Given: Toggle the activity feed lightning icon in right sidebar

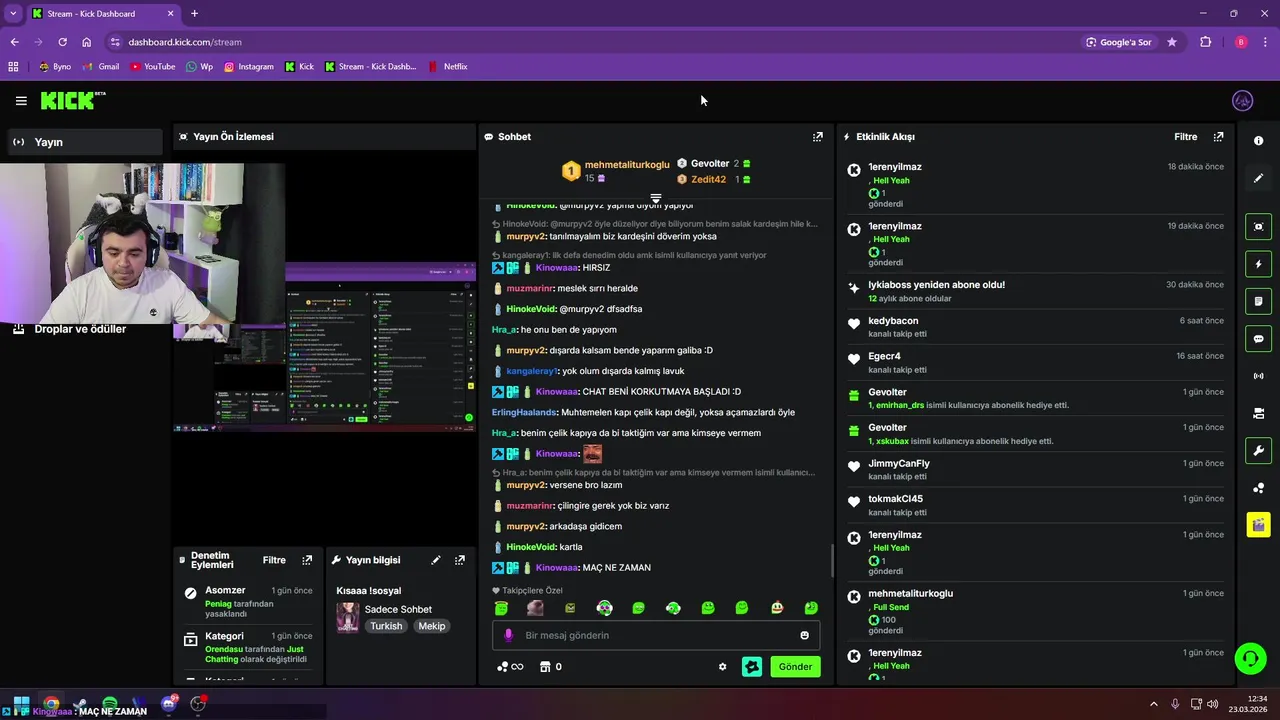Looking at the screenshot, I should pyautogui.click(x=1258, y=264).
